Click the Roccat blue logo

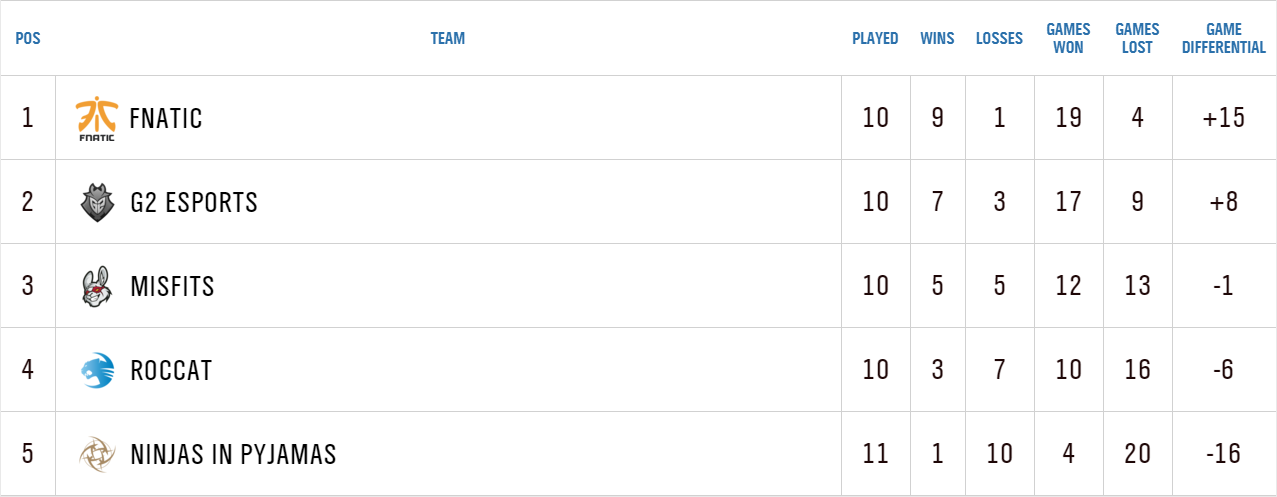tap(97, 371)
